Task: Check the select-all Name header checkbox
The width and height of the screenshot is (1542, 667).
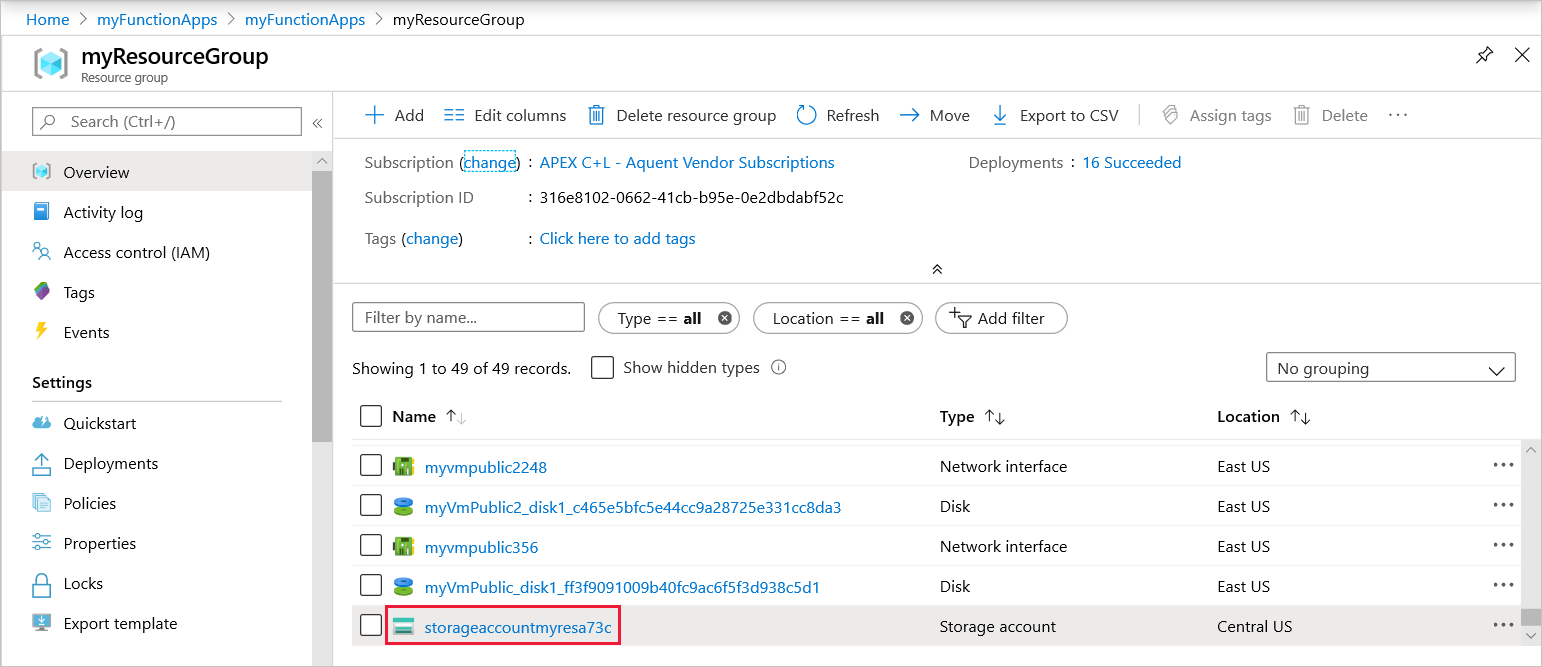Action: (x=371, y=416)
